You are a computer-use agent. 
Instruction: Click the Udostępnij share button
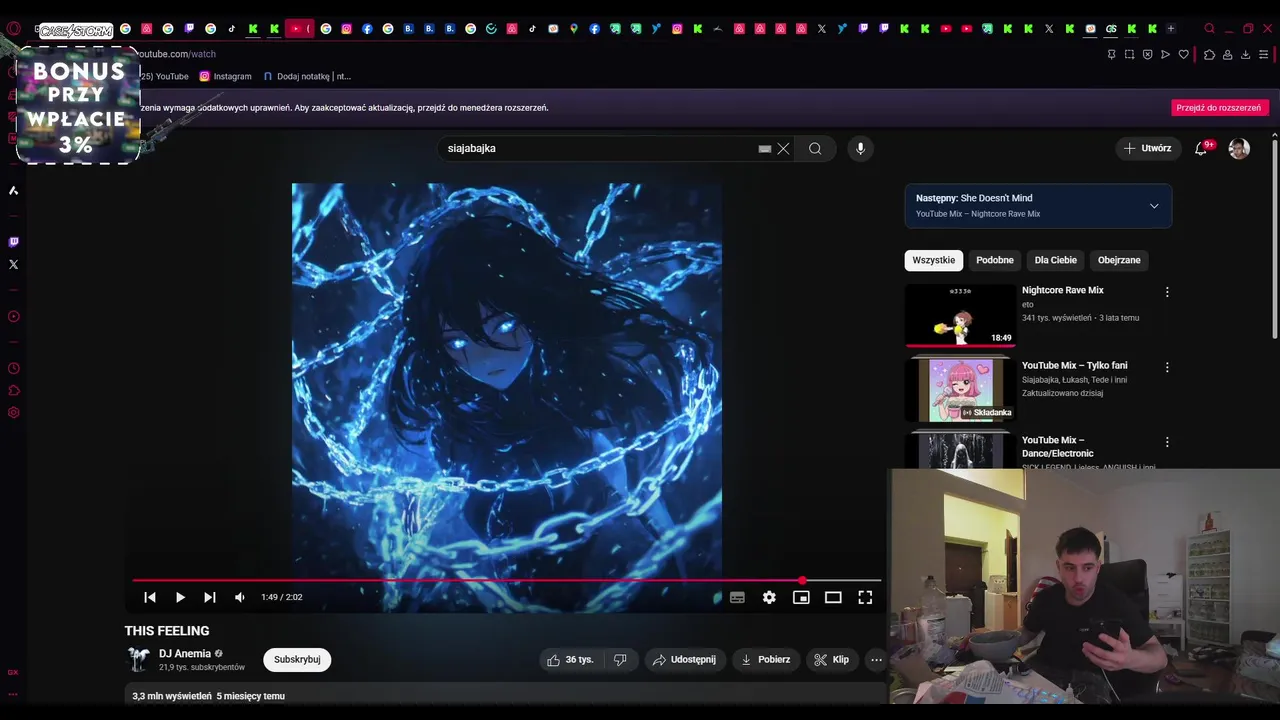[x=684, y=660]
